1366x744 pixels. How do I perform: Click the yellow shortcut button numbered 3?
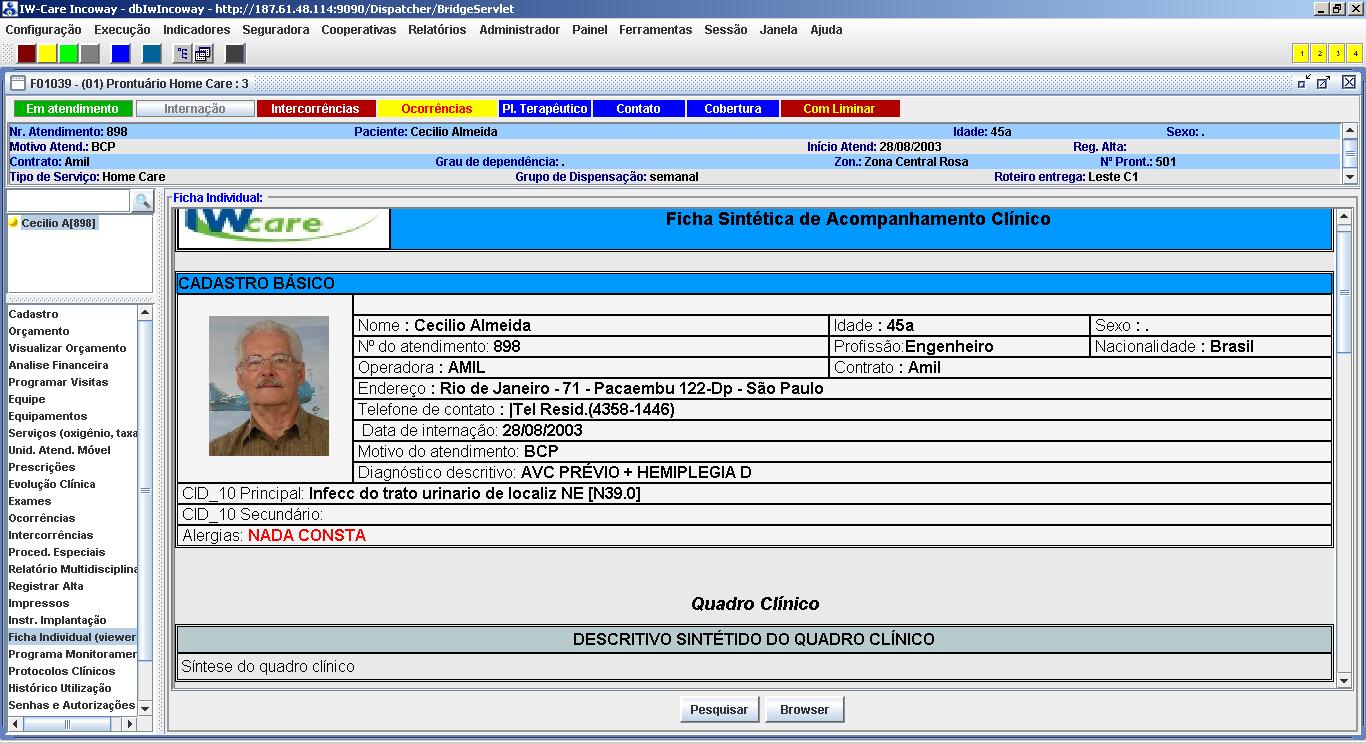(x=1337, y=54)
